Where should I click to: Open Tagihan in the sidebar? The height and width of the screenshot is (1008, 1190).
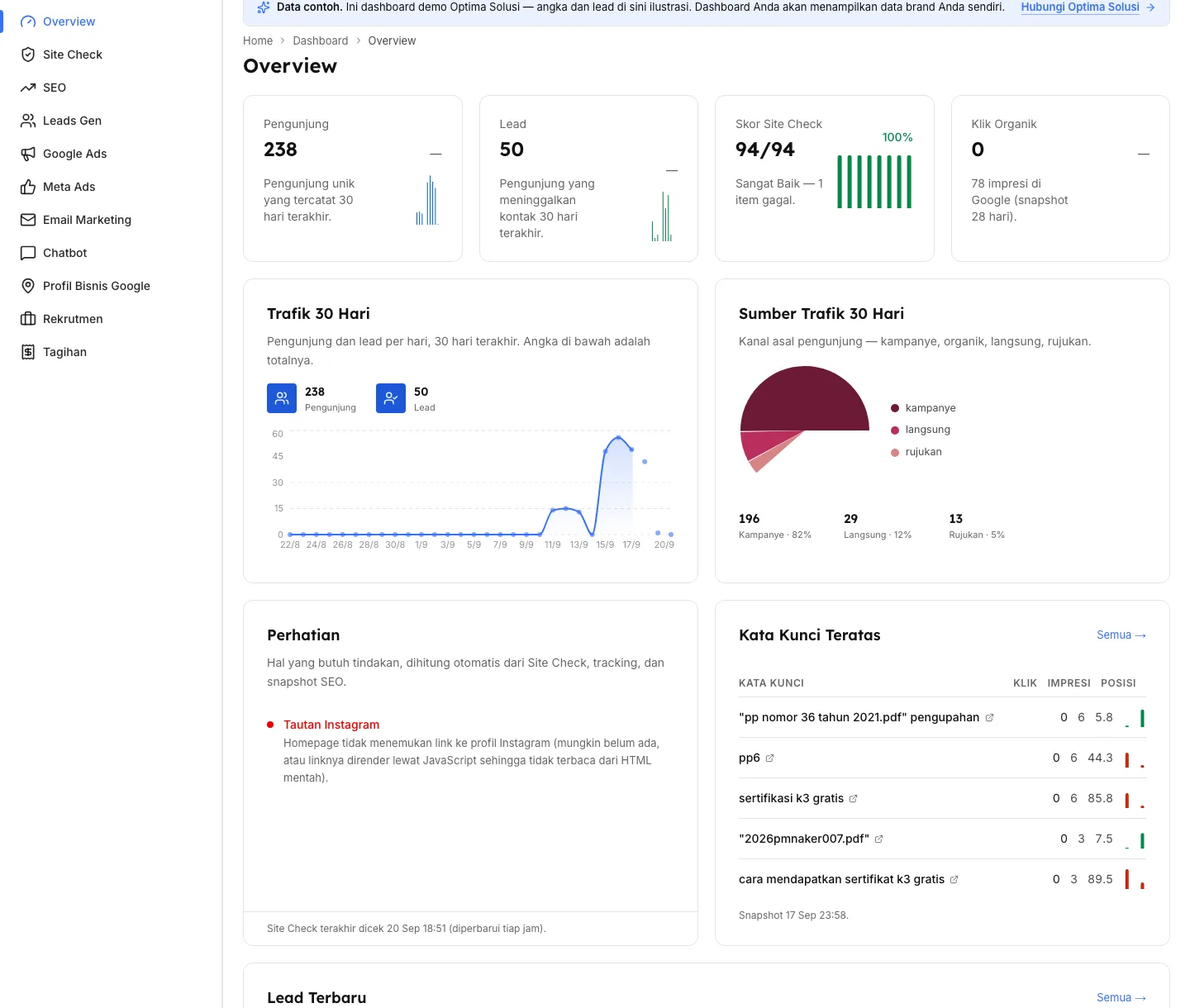pyautogui.click(x=111, y=352)
